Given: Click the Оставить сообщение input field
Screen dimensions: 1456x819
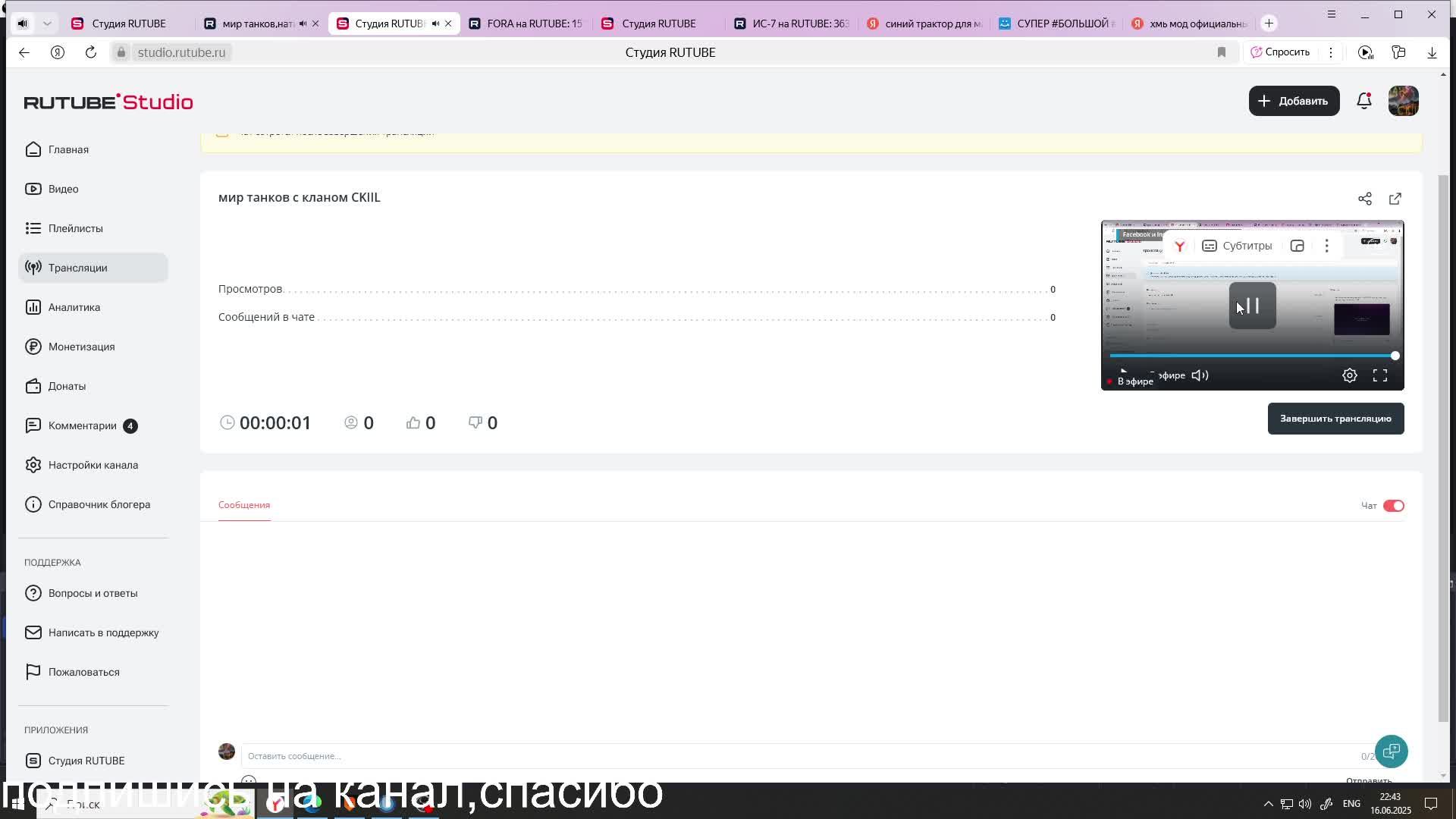Looking at the screenshot, I should click(804, 756).
